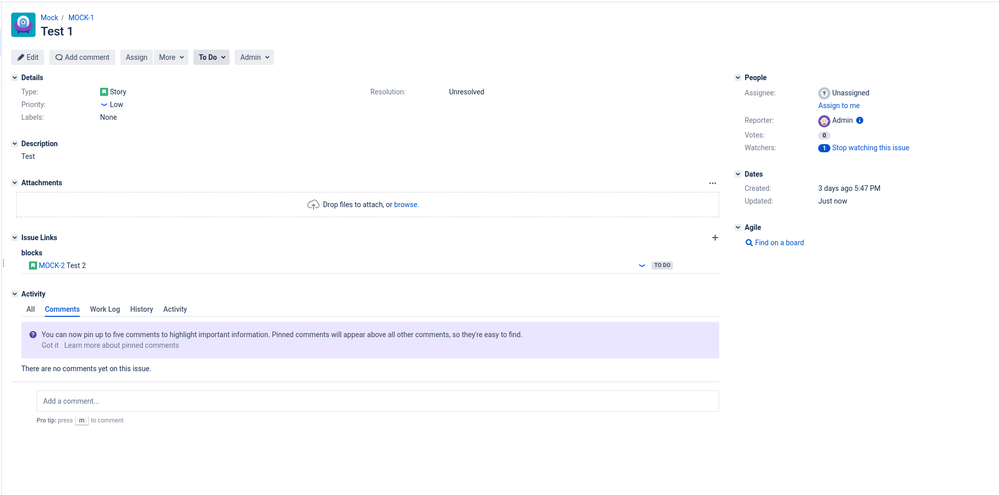Image resolution: width=999 pixels, height=495 pixels.
Task: Open the To Do status dropdown
Action: click(x=212, y=57)
